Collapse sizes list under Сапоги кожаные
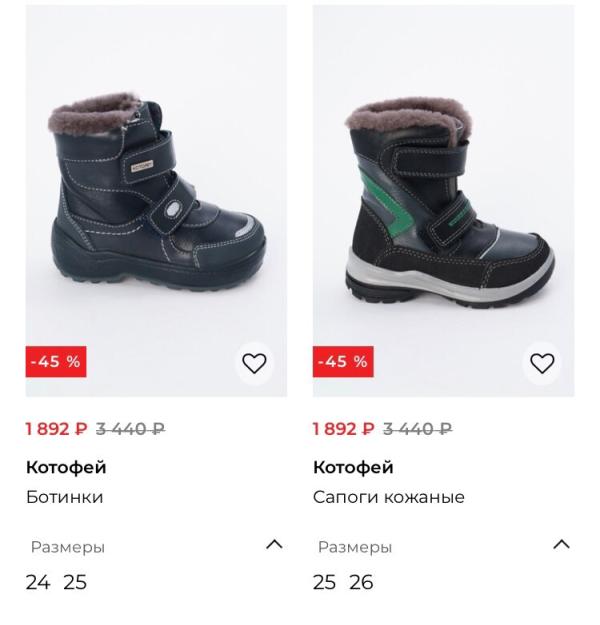The height and width of the screenshot is (625, 600). tap(561, 545)
